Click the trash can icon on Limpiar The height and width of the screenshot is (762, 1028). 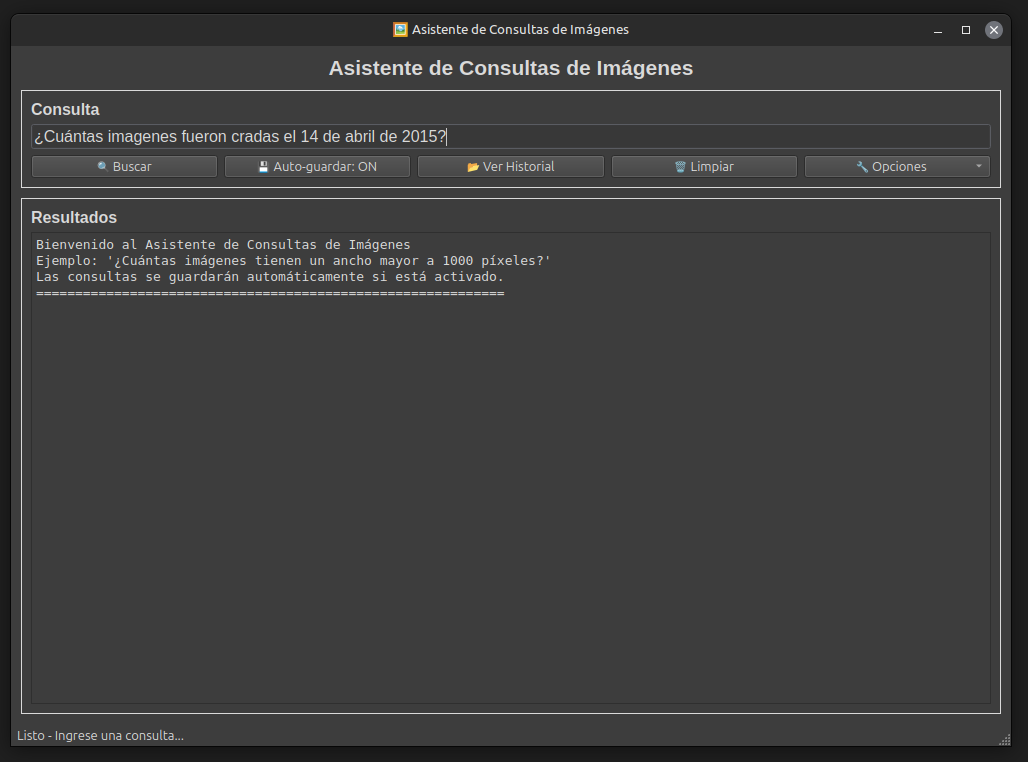tap(680, 167)
